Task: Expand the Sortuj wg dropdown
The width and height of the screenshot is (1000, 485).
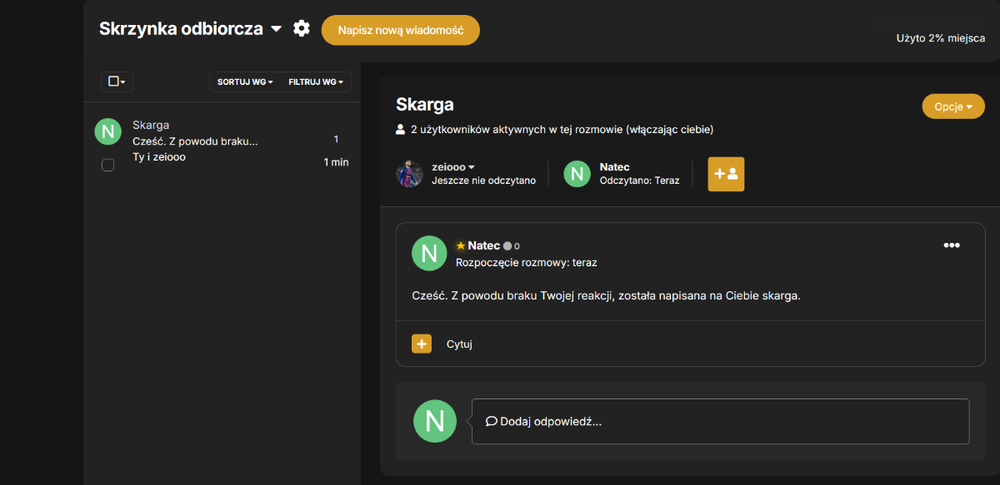Action: 245,82
